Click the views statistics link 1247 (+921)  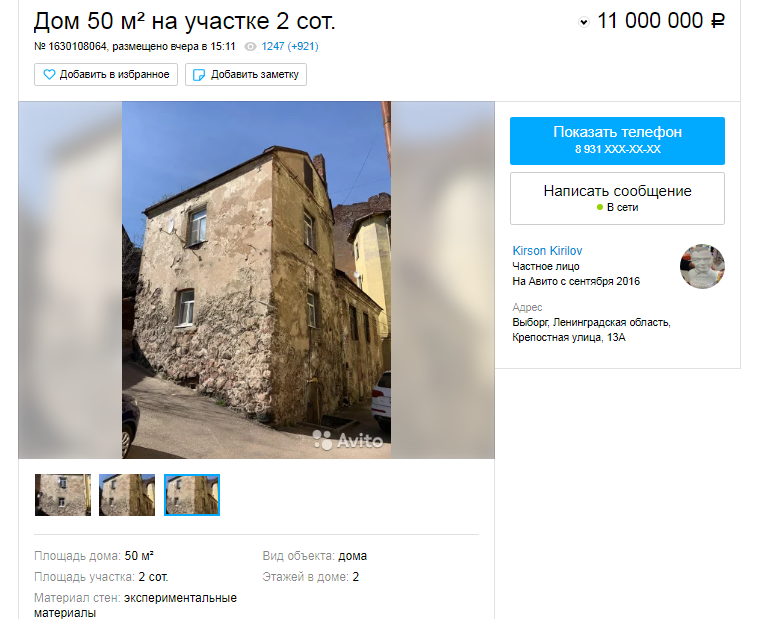coord(290,46)
